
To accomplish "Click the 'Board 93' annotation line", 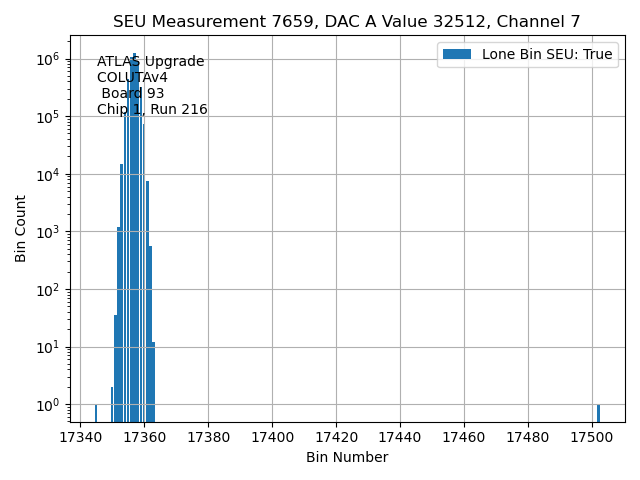I will [x=132, y=94].
